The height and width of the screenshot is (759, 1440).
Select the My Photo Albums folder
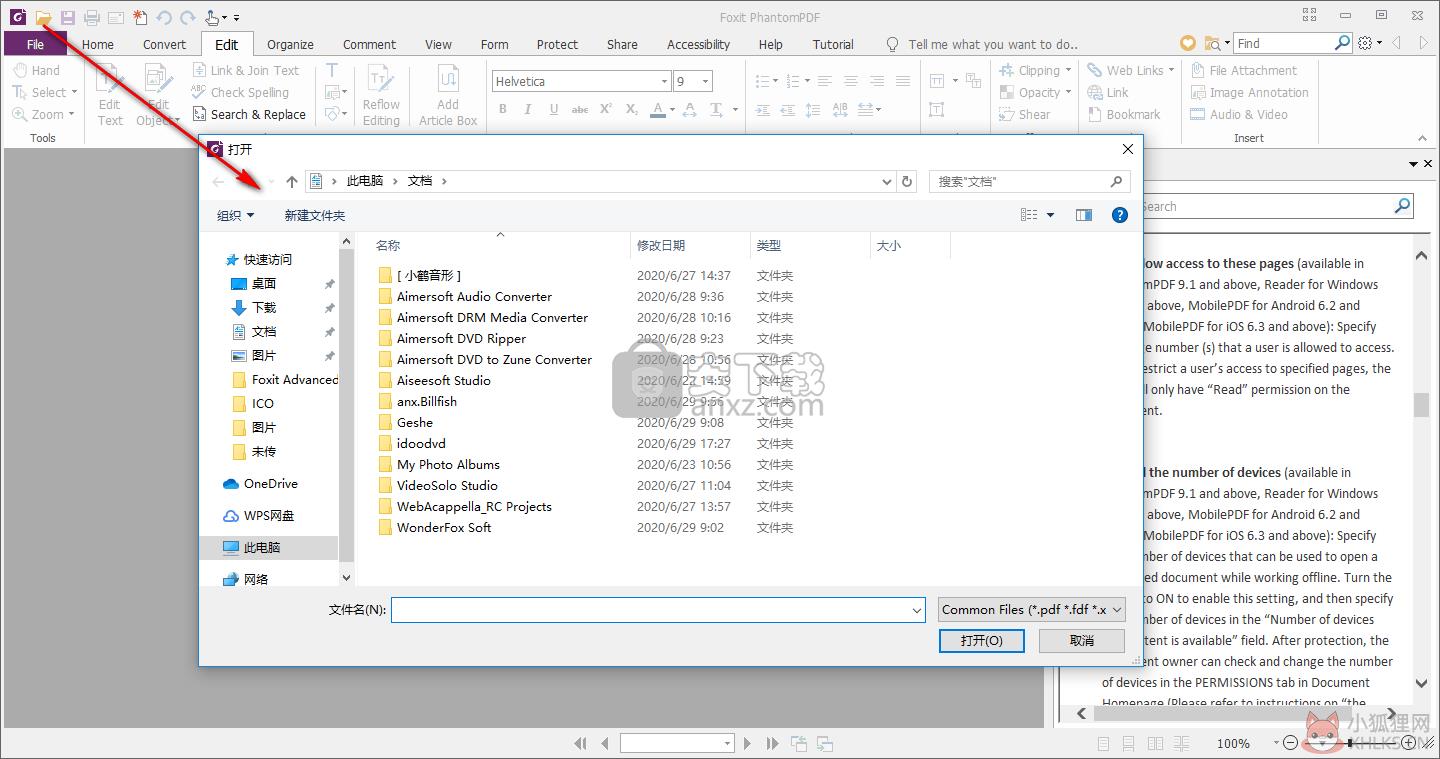[x=439, y=464]
